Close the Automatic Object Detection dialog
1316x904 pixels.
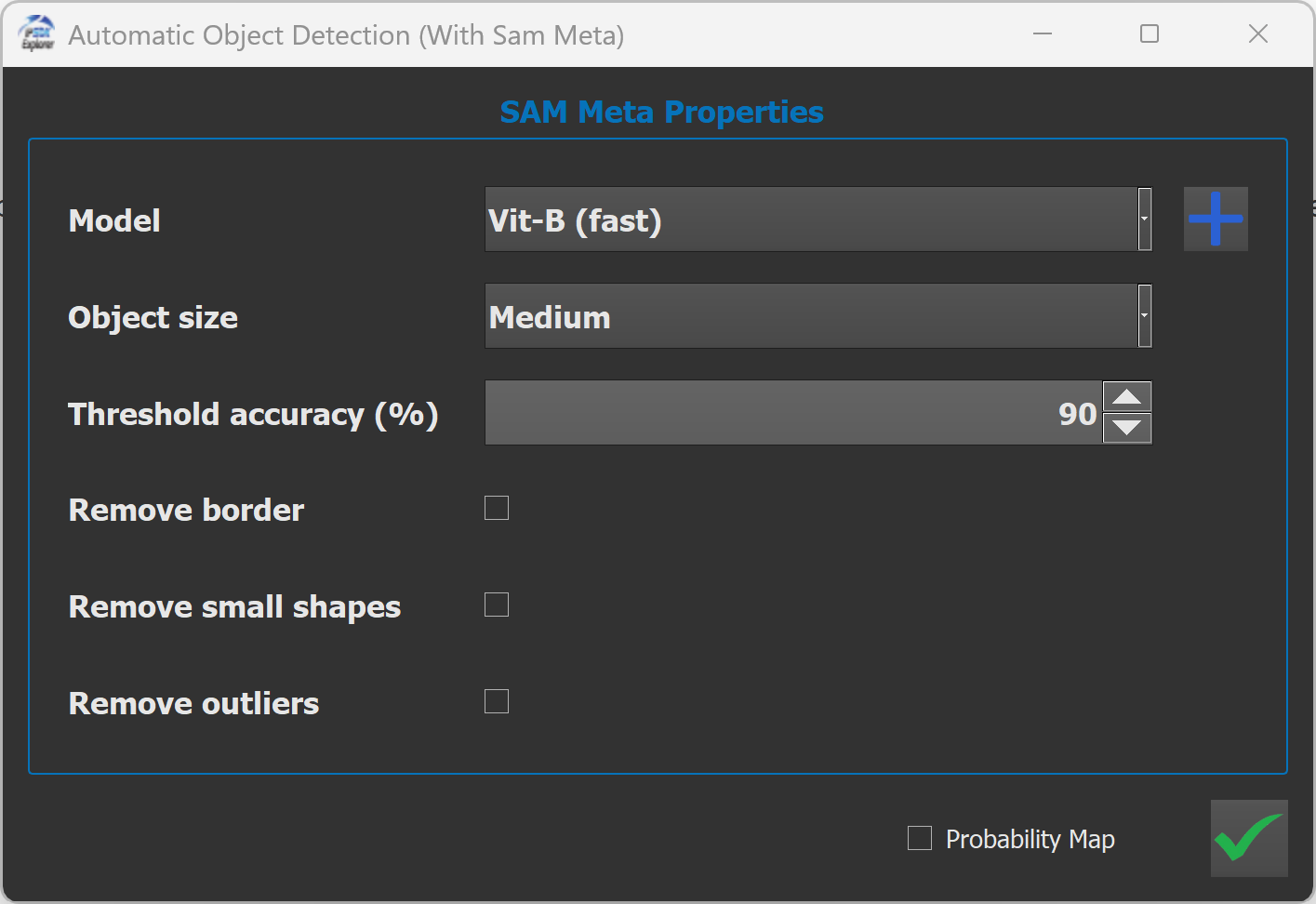pyautogui.click(x=1257, y=34)
